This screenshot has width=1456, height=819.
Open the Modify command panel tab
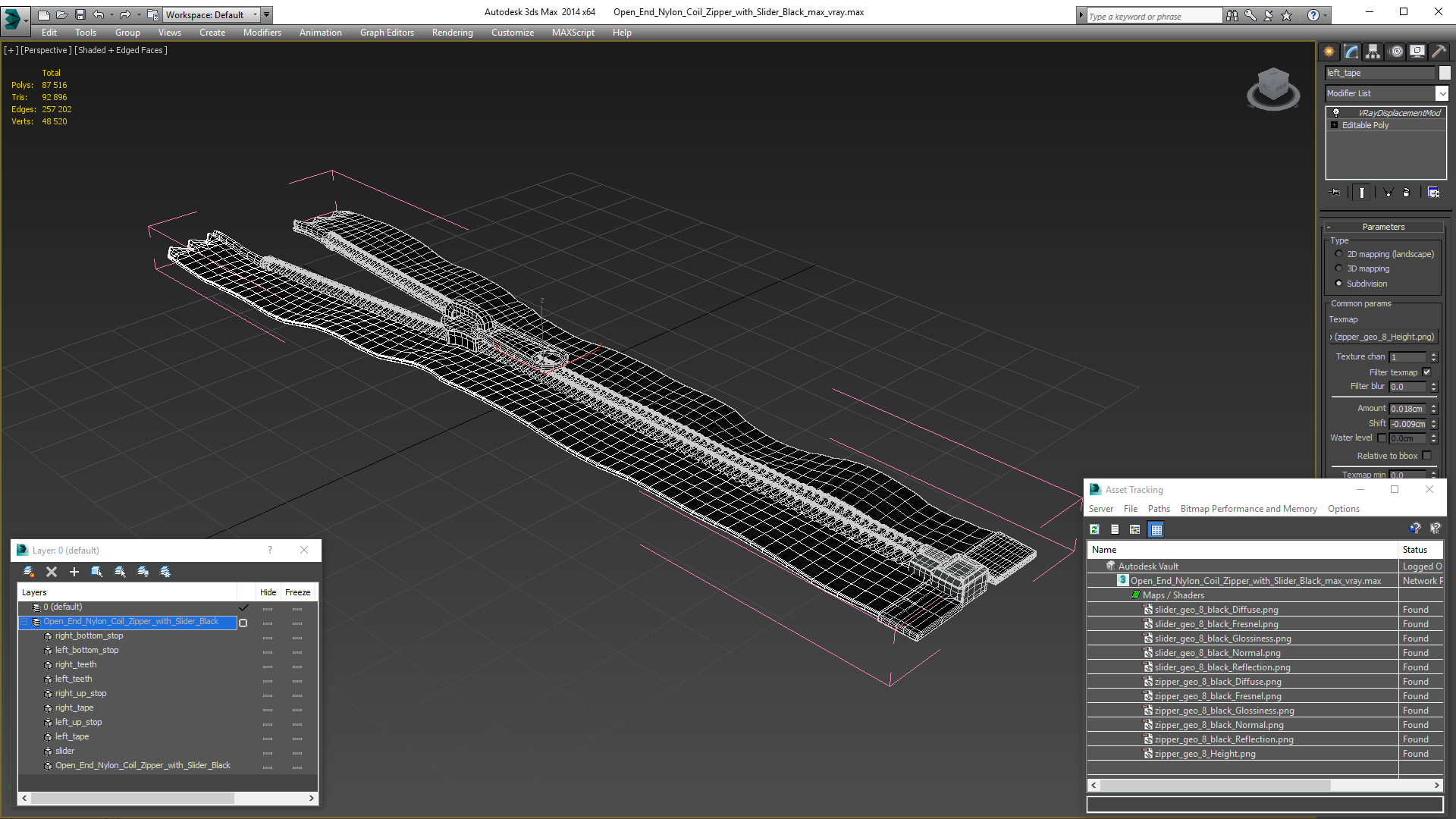(1351, 52)
